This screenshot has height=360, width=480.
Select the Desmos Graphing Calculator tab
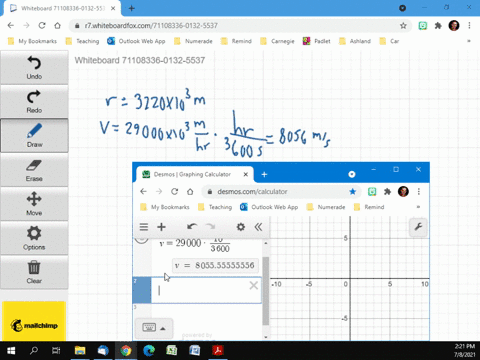coord(195,174)
